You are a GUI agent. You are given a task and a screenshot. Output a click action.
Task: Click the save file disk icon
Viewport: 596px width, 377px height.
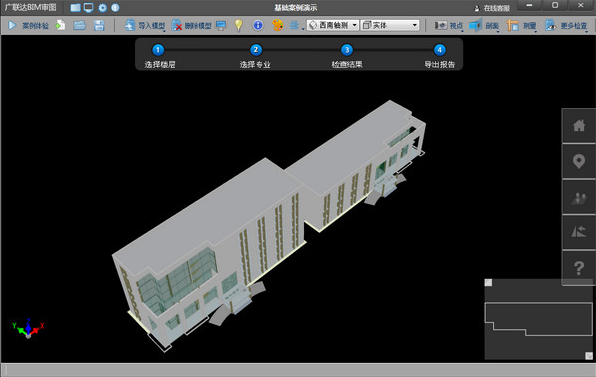click(99, 25)
